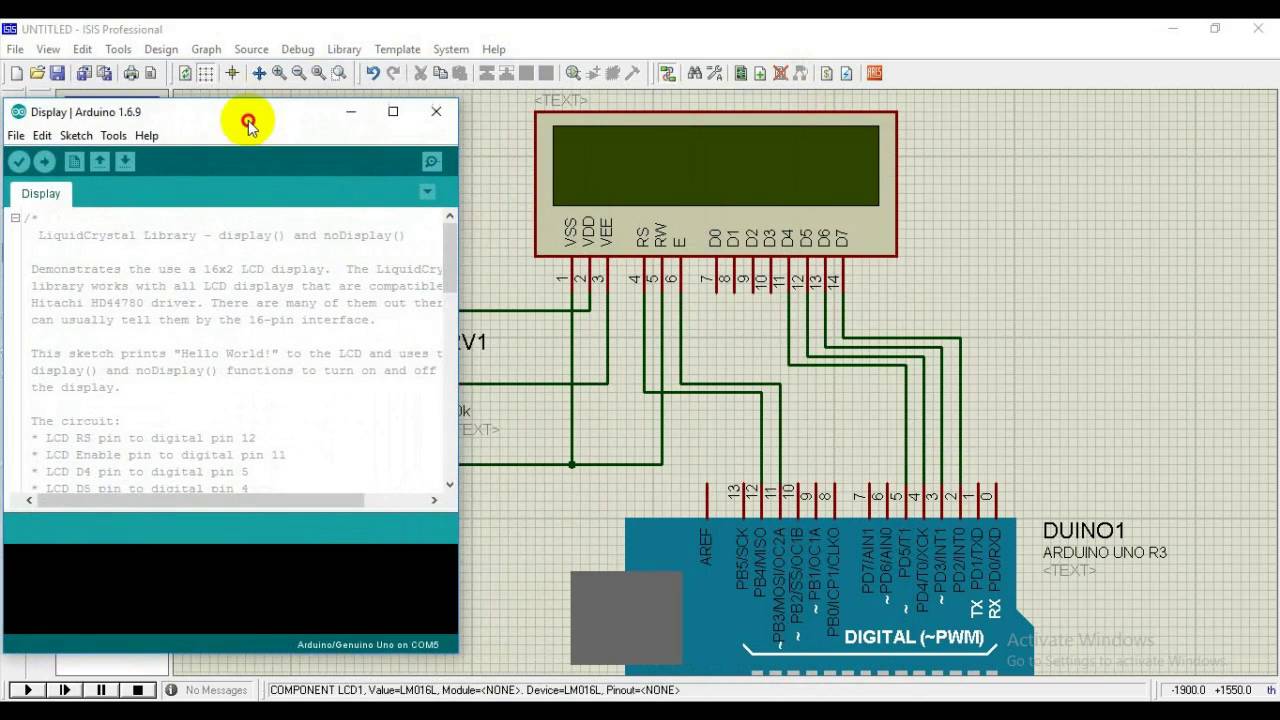Image resolution: width=1280 pixels, height=720 pixels.
Task: Click the ARDUINO UNO R3 label
Action: click(1105, 553)
